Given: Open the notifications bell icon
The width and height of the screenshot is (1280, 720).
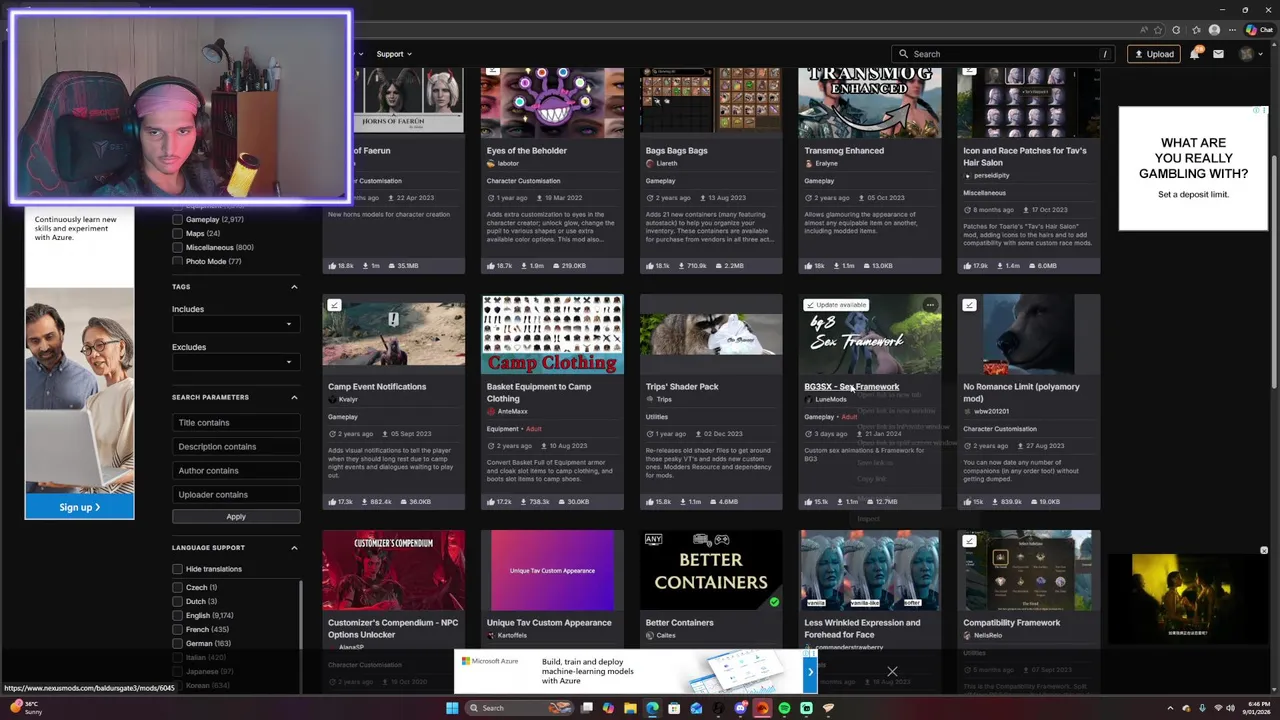Looking at the screenshot, I should pyautogui.click(x=1194, y=54).
